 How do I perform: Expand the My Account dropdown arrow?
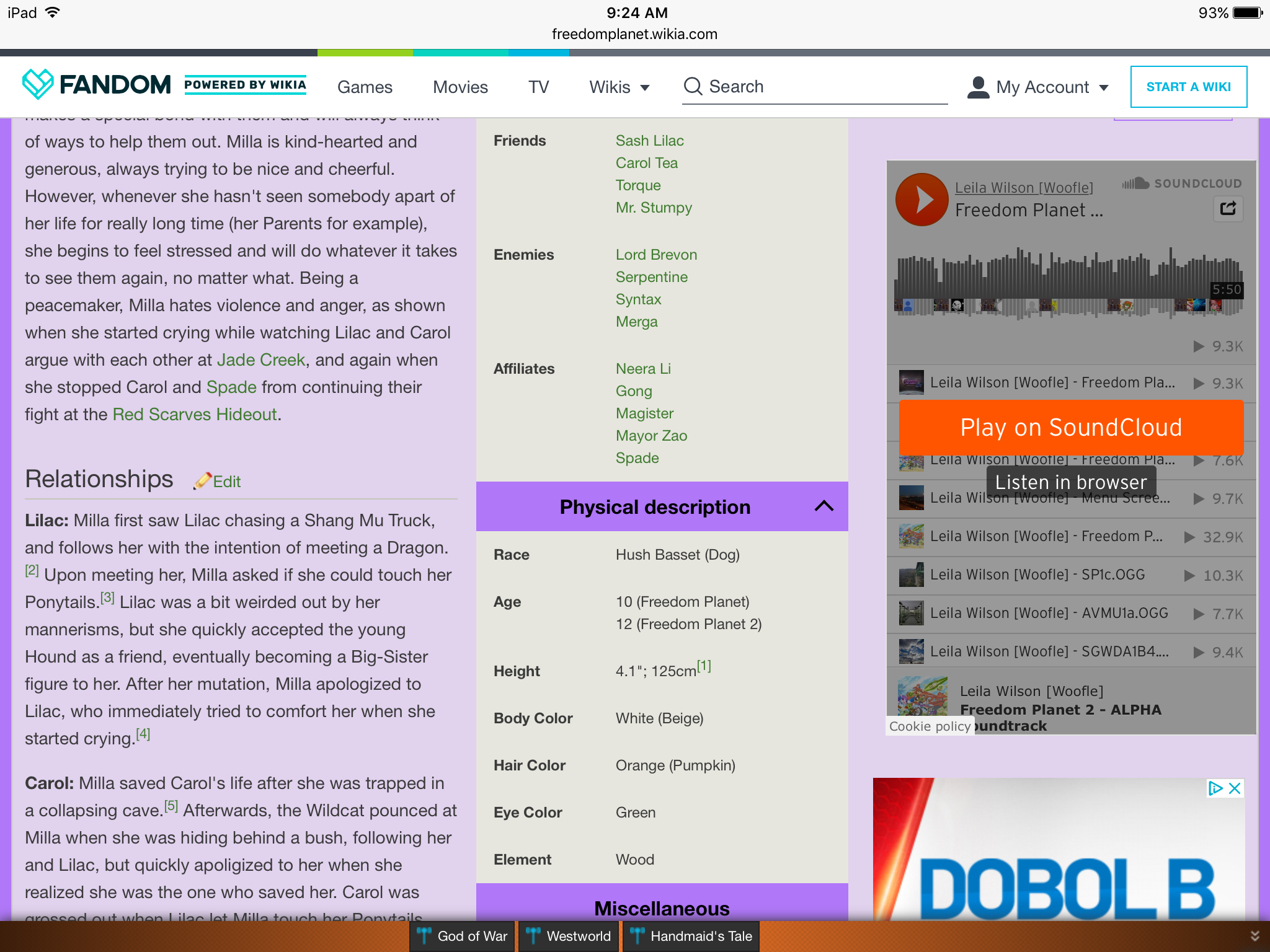click(x=1104, y=87)
